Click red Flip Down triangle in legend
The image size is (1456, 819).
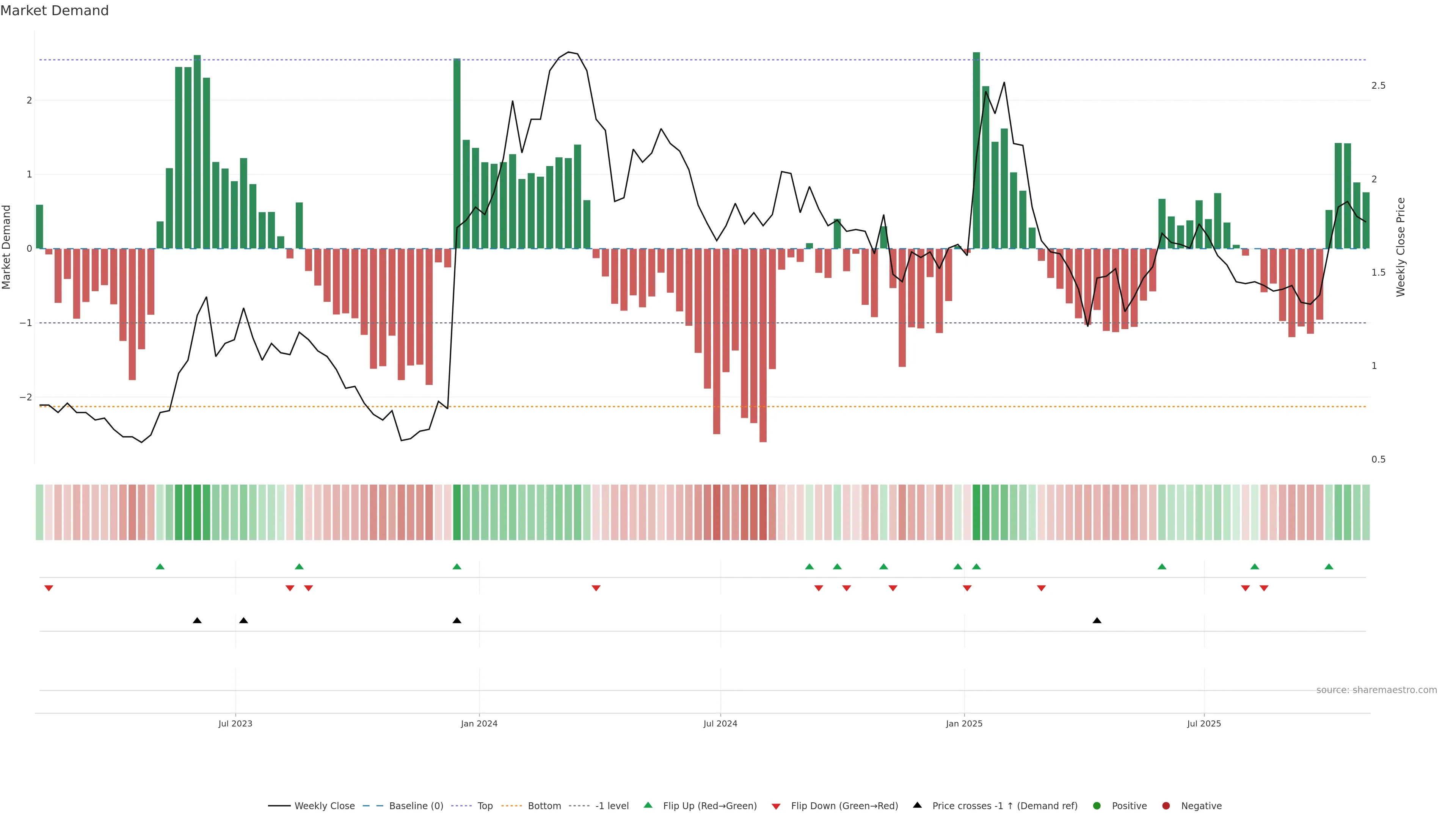pyautogui.click(x=776, y=806)
